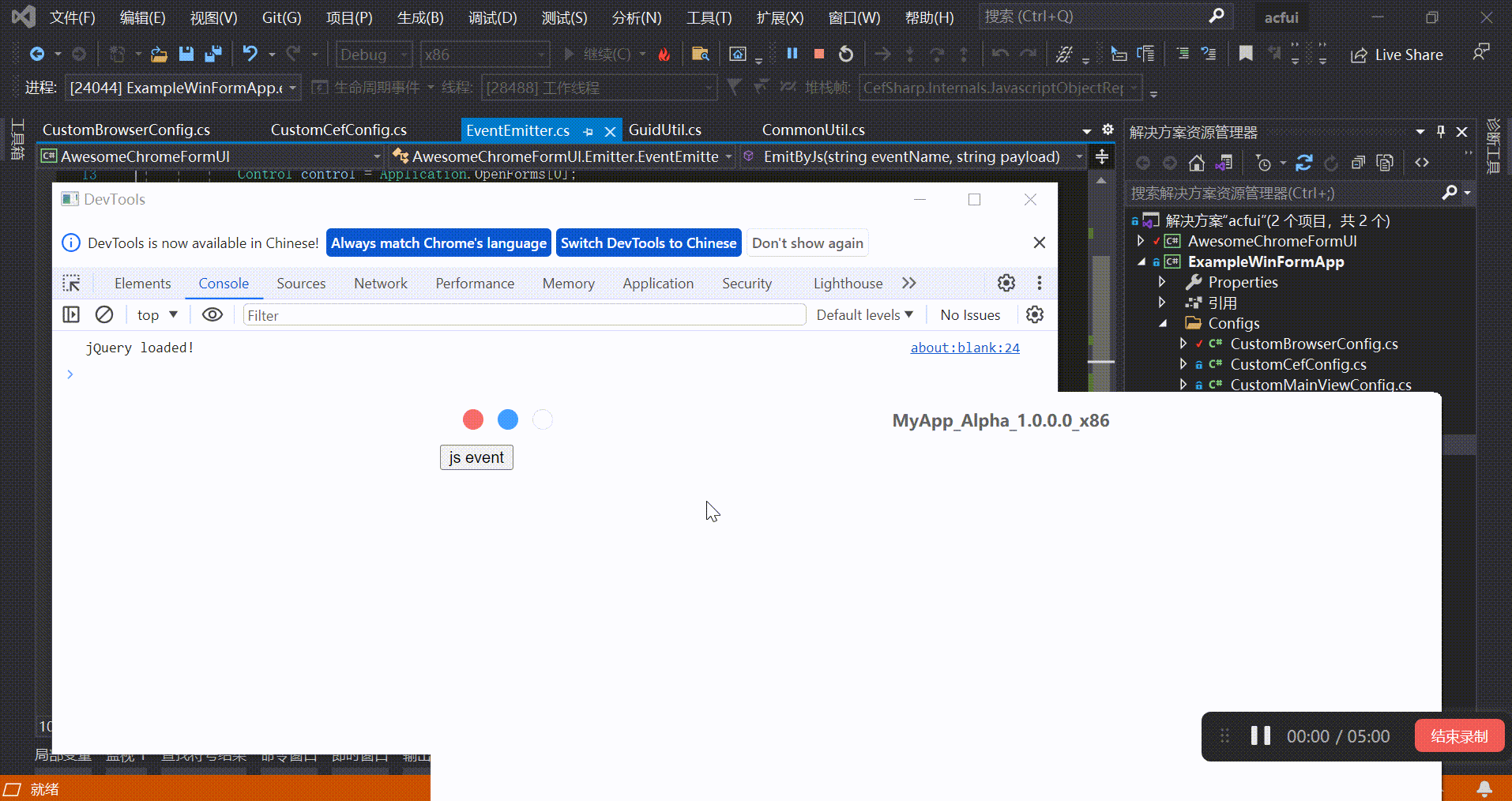
Task: Switch to the Sources tab
Action: click(x=301, y=283)
